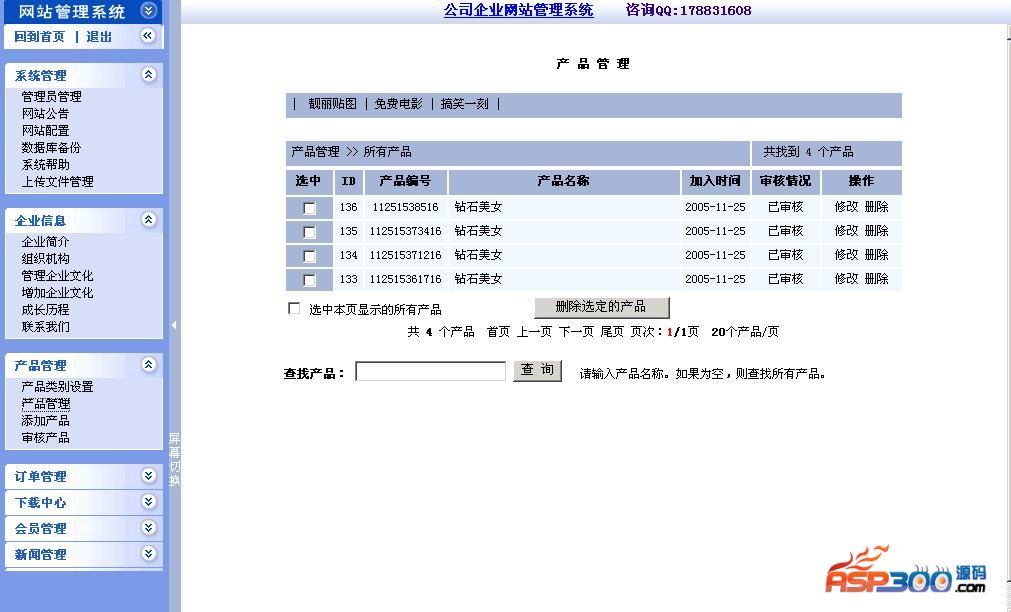Click 删除 for product ID 134
The width and height of the screenshot is (1011, 612).
click(x=876, y=255)
